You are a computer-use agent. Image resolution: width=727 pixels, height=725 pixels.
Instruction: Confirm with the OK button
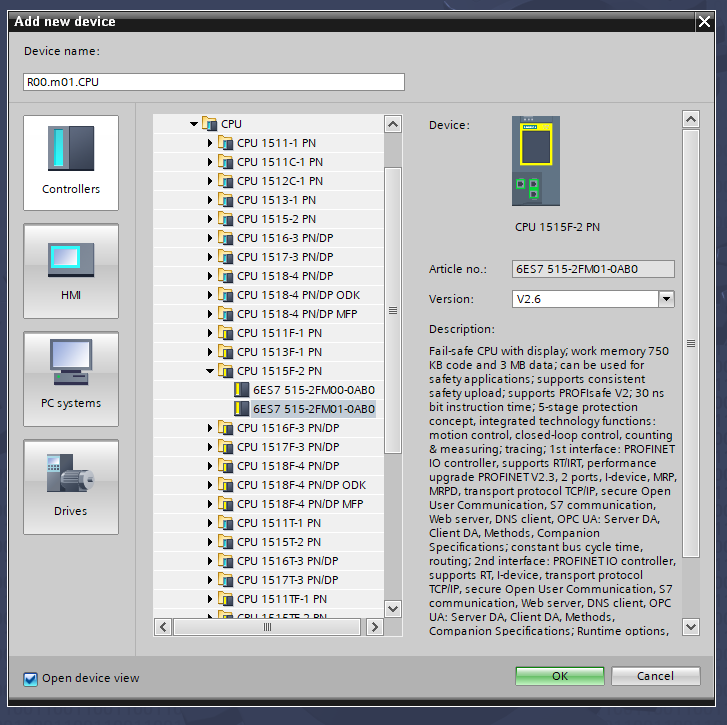point(560,676)
